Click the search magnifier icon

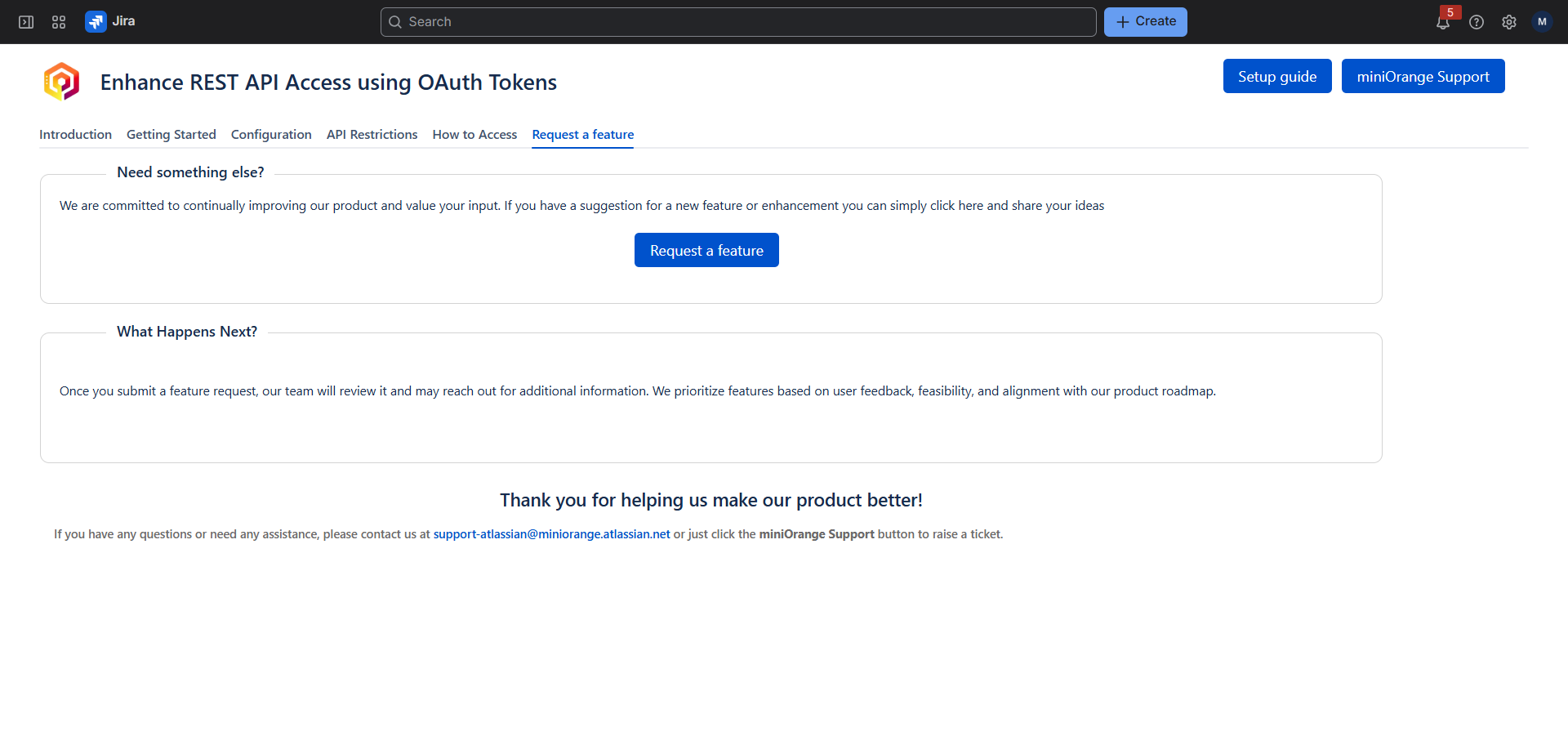(x=395, y=22)
